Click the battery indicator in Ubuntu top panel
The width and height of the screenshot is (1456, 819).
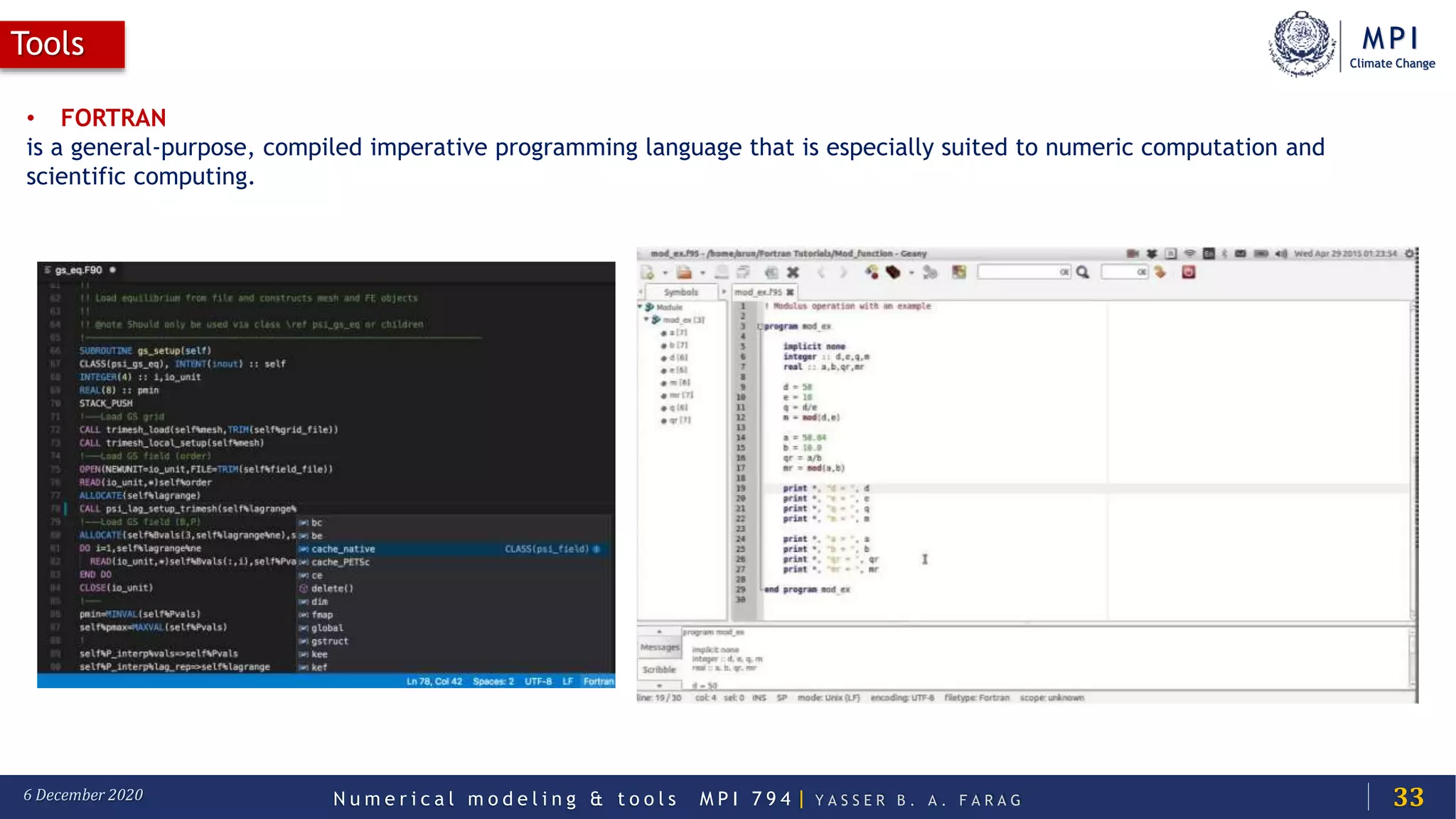pyautogui.click(x=1261, y=253)
